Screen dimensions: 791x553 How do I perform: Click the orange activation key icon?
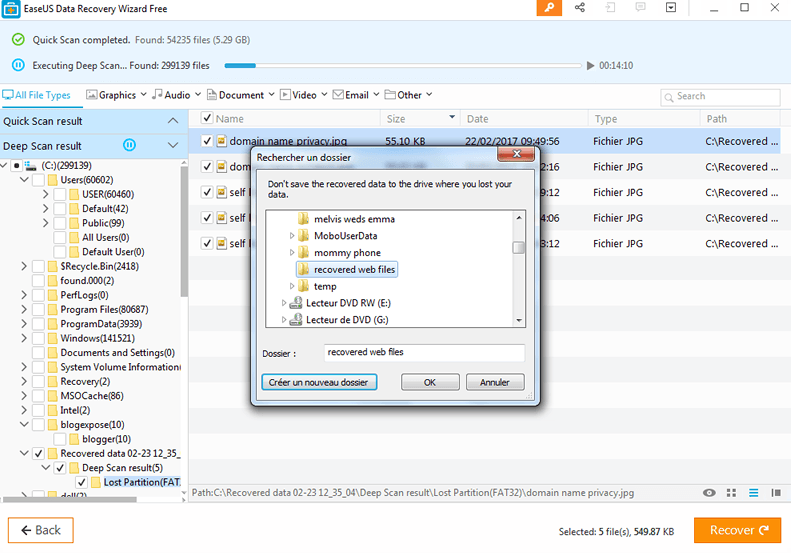point(549,8)
